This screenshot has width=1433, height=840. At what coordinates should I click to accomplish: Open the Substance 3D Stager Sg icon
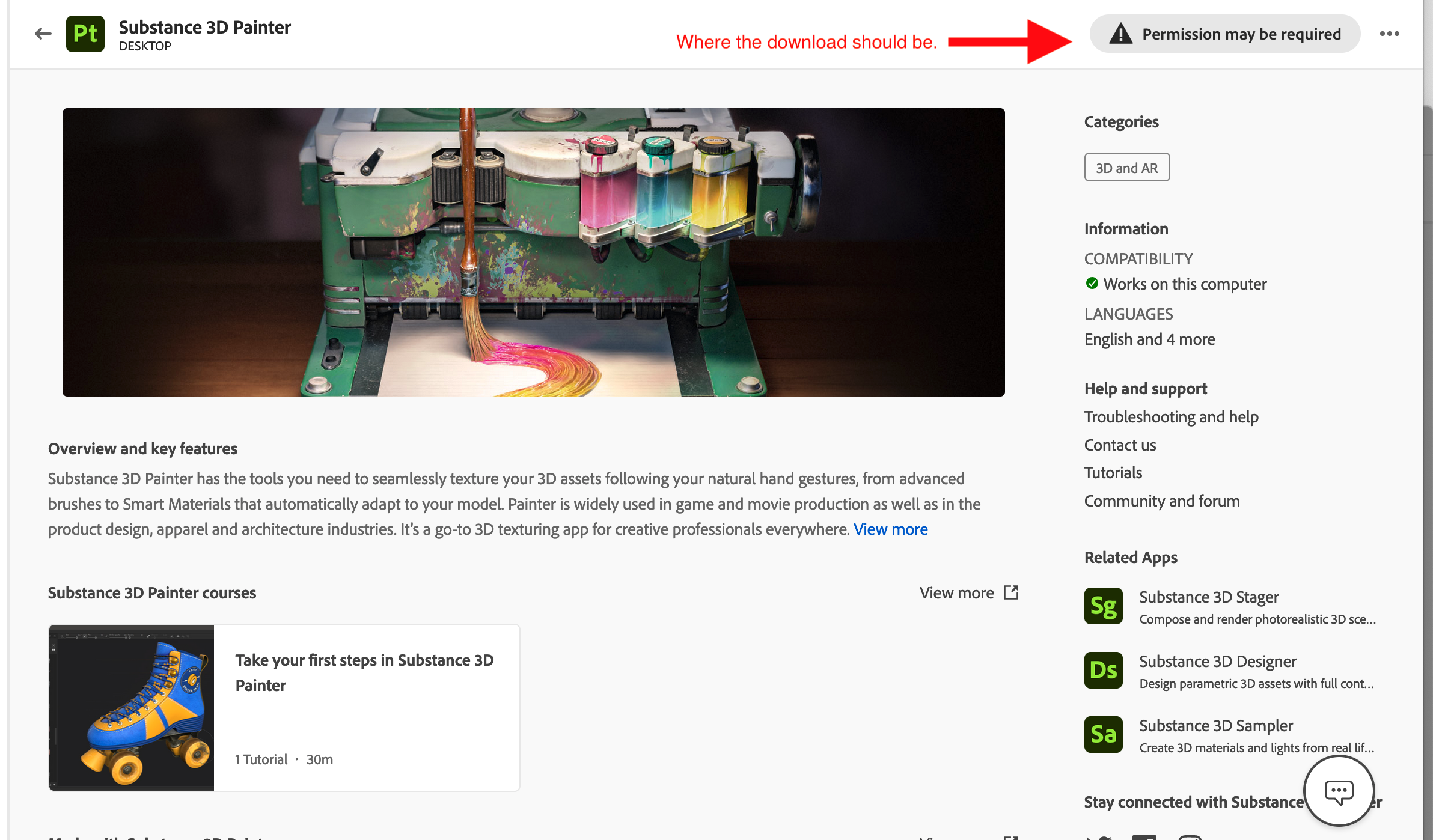pyautogui.click(x=1103, y=606)
